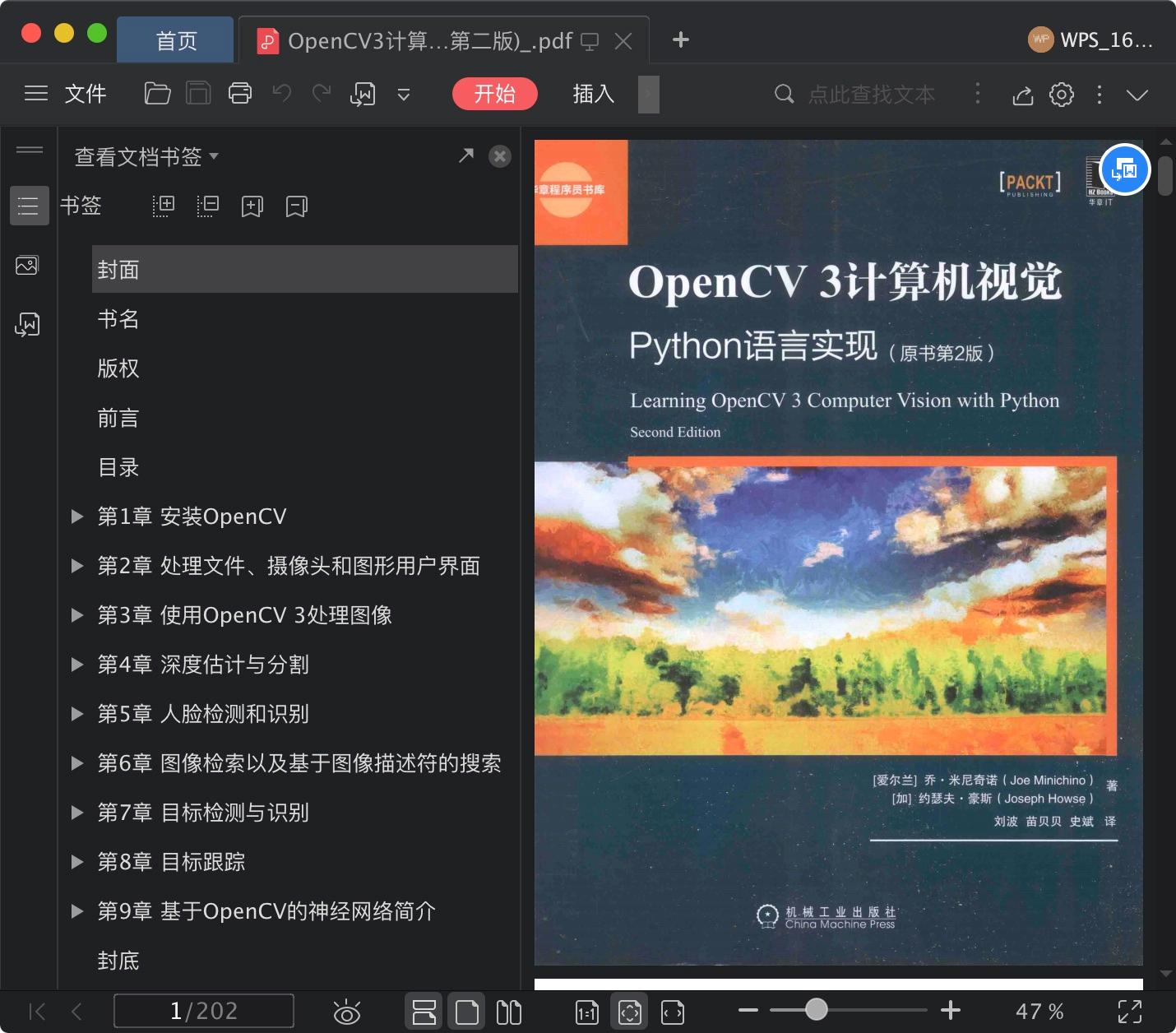Switch to the 首页 tab
The height and width of the screenshot is (1033, 1176).
coord(175,39)
